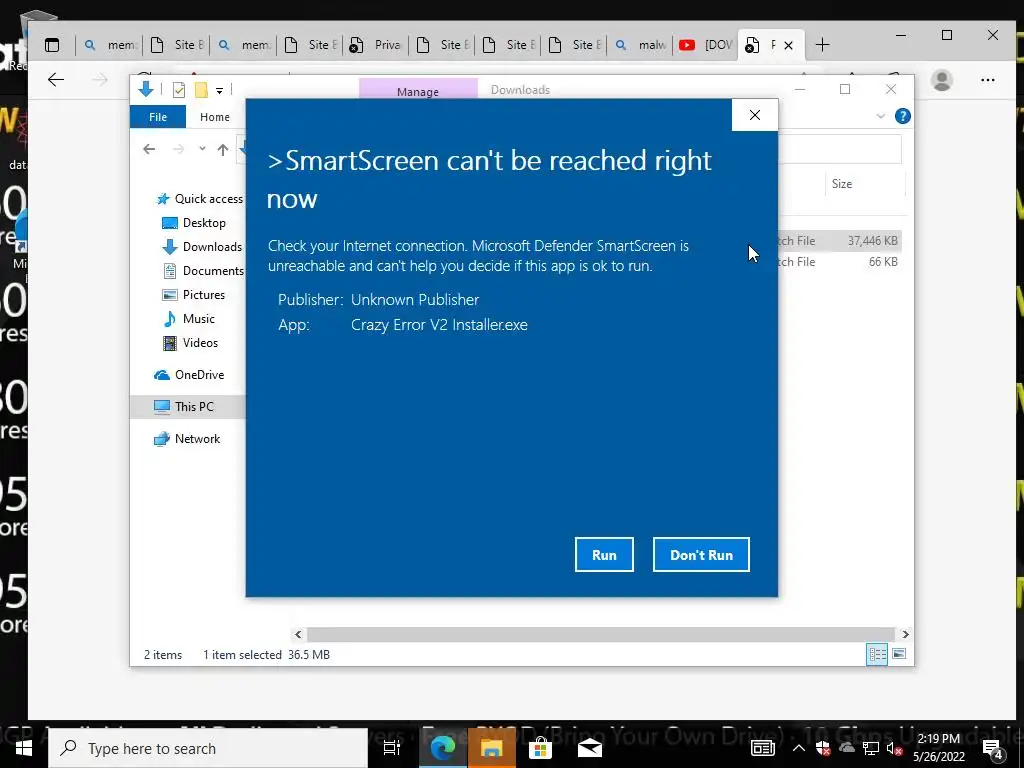Viewport: 1024px width, 768px height.
Task: Click the Don't Run button
Action: pyautogui.click(x=701, y=554)
